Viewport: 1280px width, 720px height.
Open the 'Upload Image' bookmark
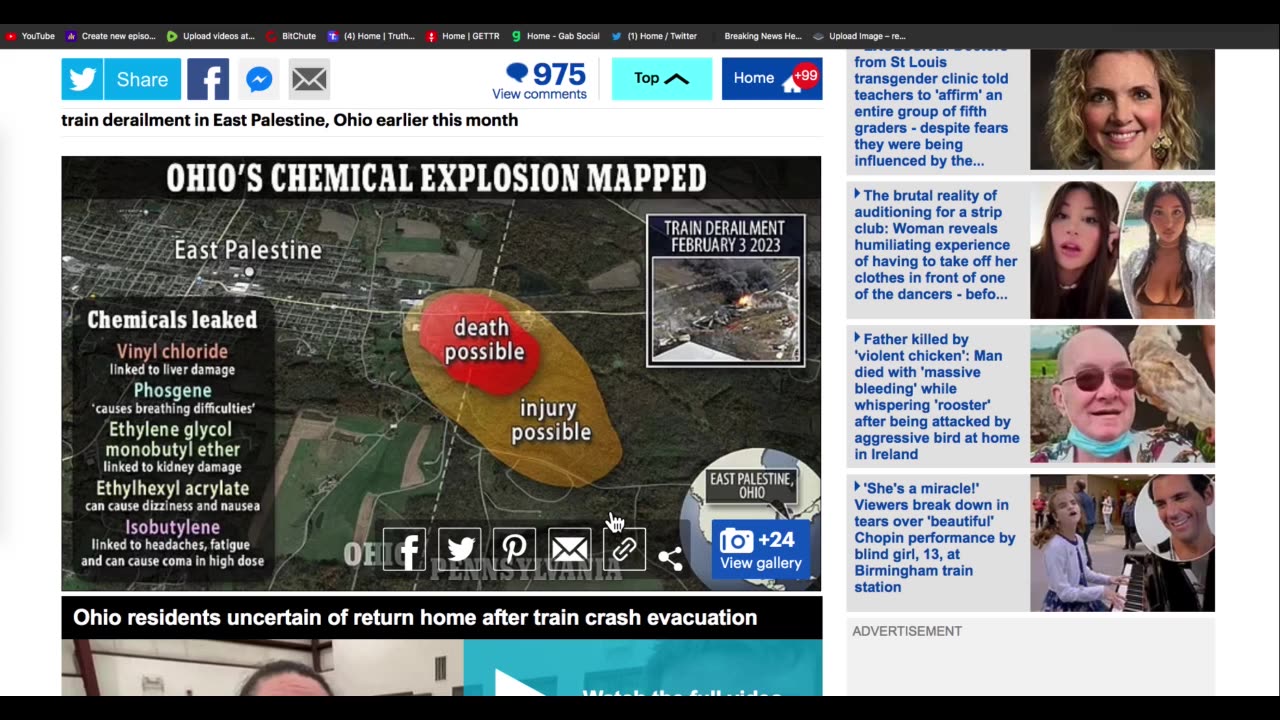(x=859, y=36)
